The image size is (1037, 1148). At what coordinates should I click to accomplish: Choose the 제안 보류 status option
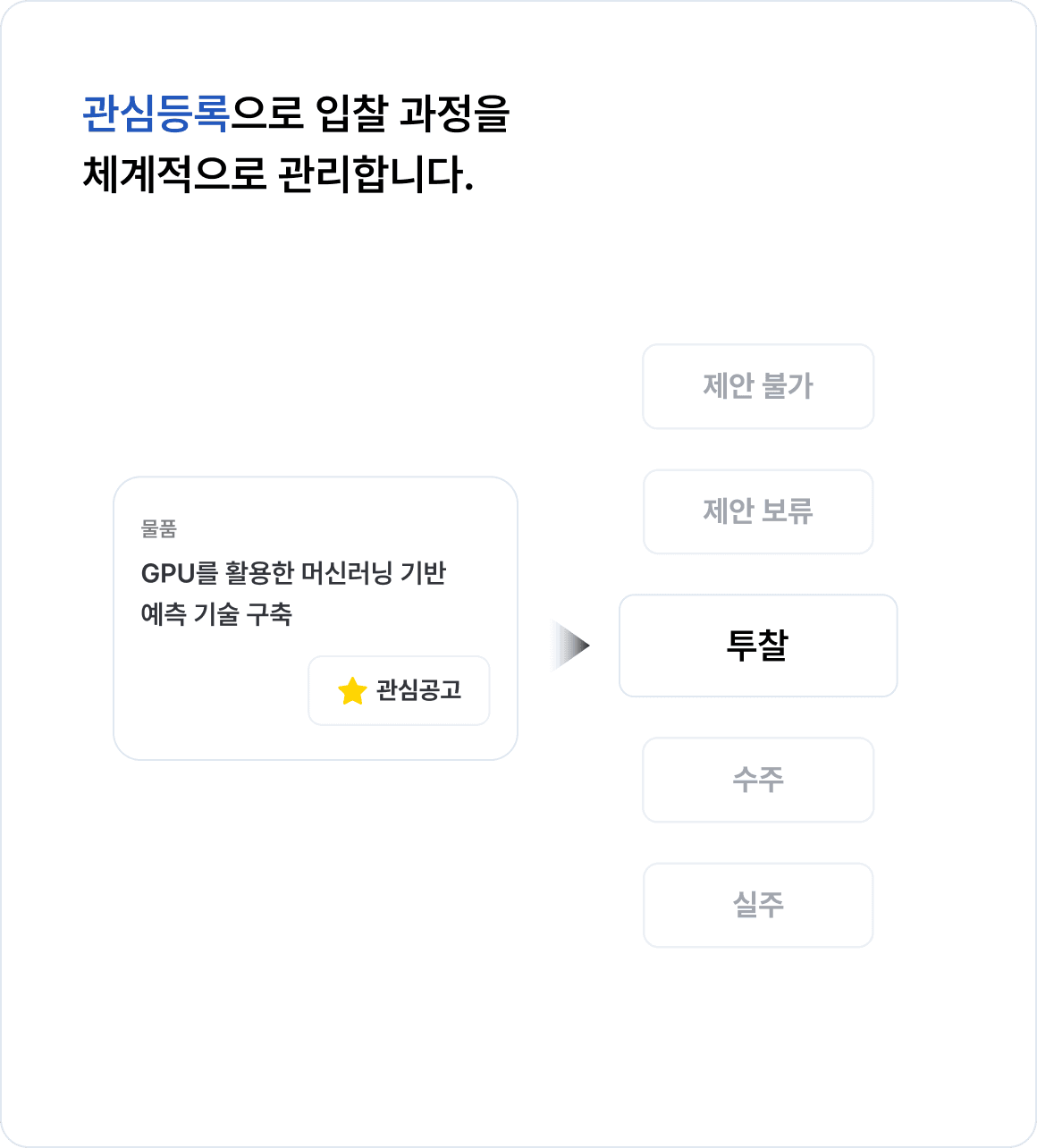[x=758, y=511]
